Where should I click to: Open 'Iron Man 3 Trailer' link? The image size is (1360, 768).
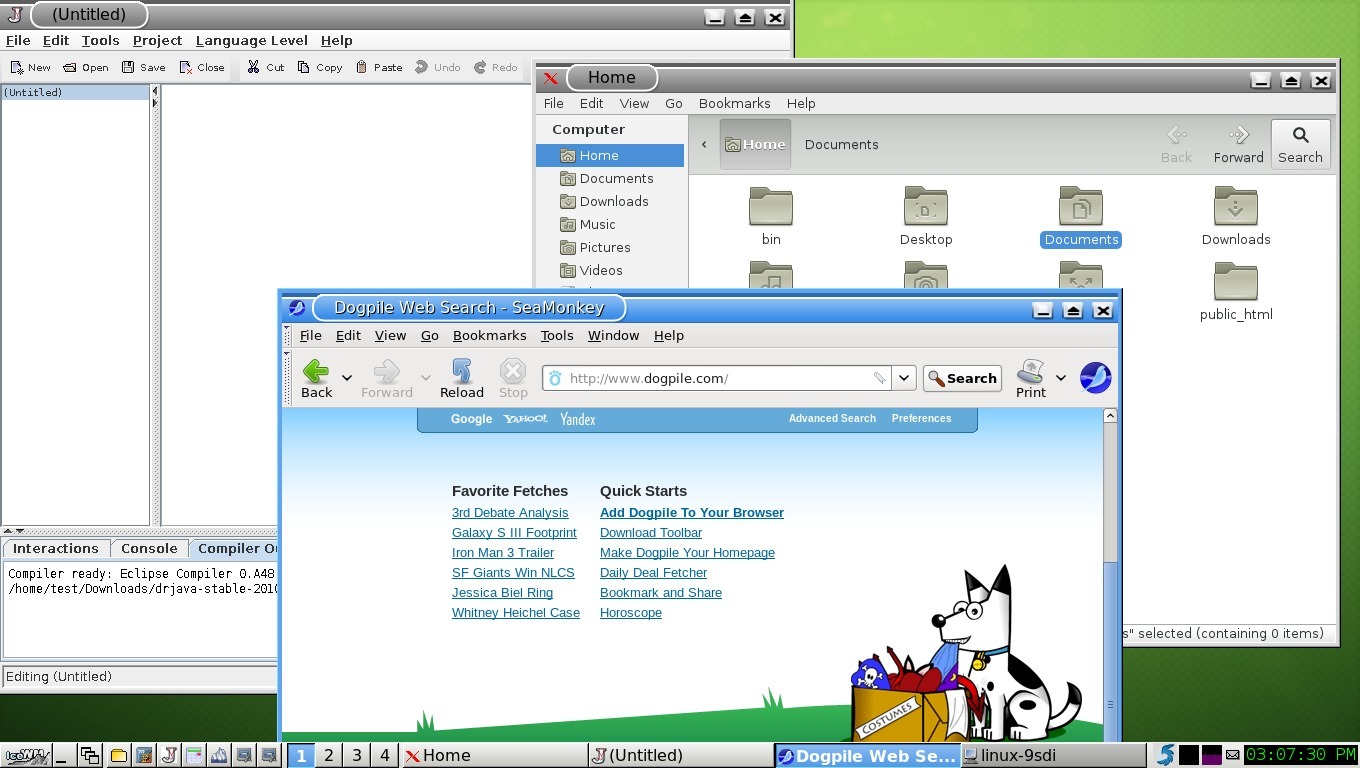[503, 552]
